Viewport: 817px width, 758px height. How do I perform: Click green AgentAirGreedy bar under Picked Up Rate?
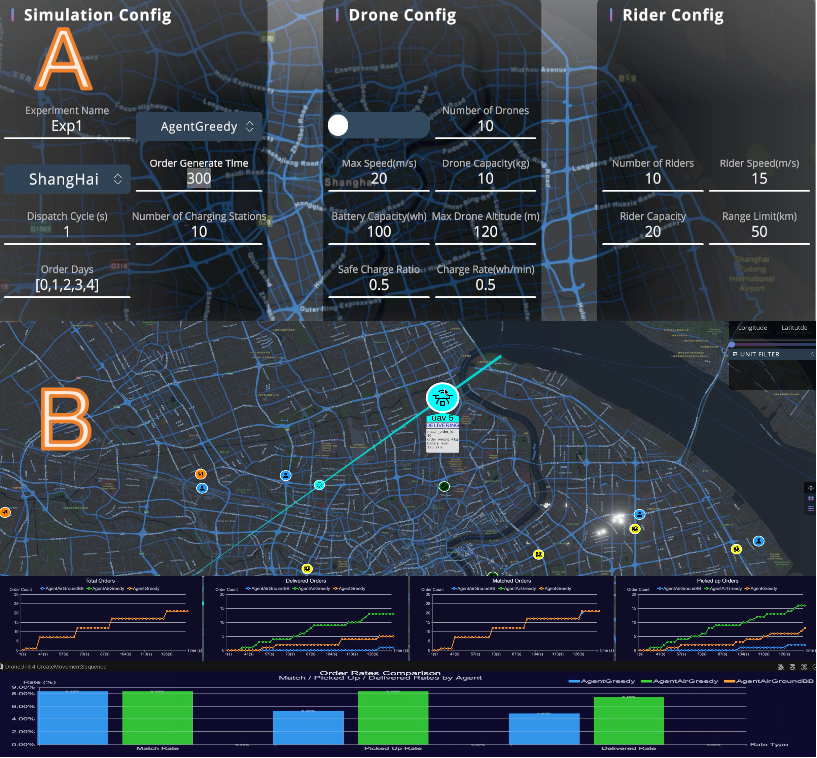(x=393, y=718)
